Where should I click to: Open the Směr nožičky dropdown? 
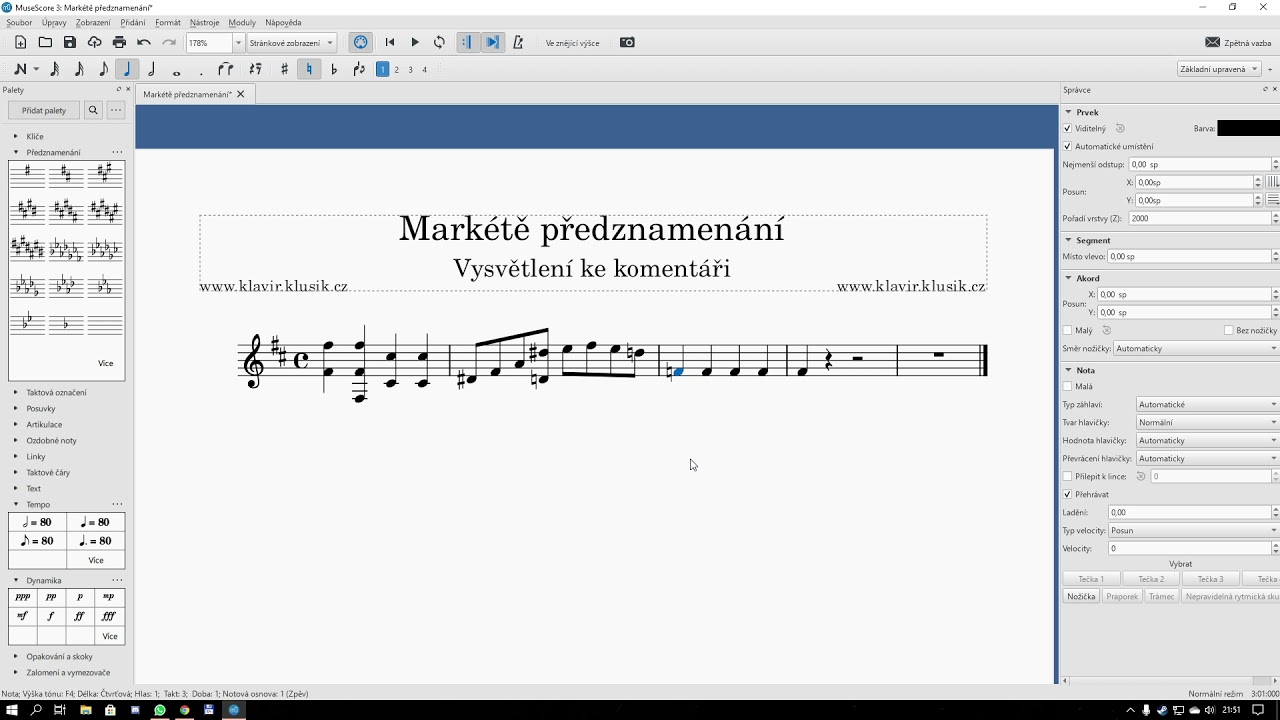1196,348
